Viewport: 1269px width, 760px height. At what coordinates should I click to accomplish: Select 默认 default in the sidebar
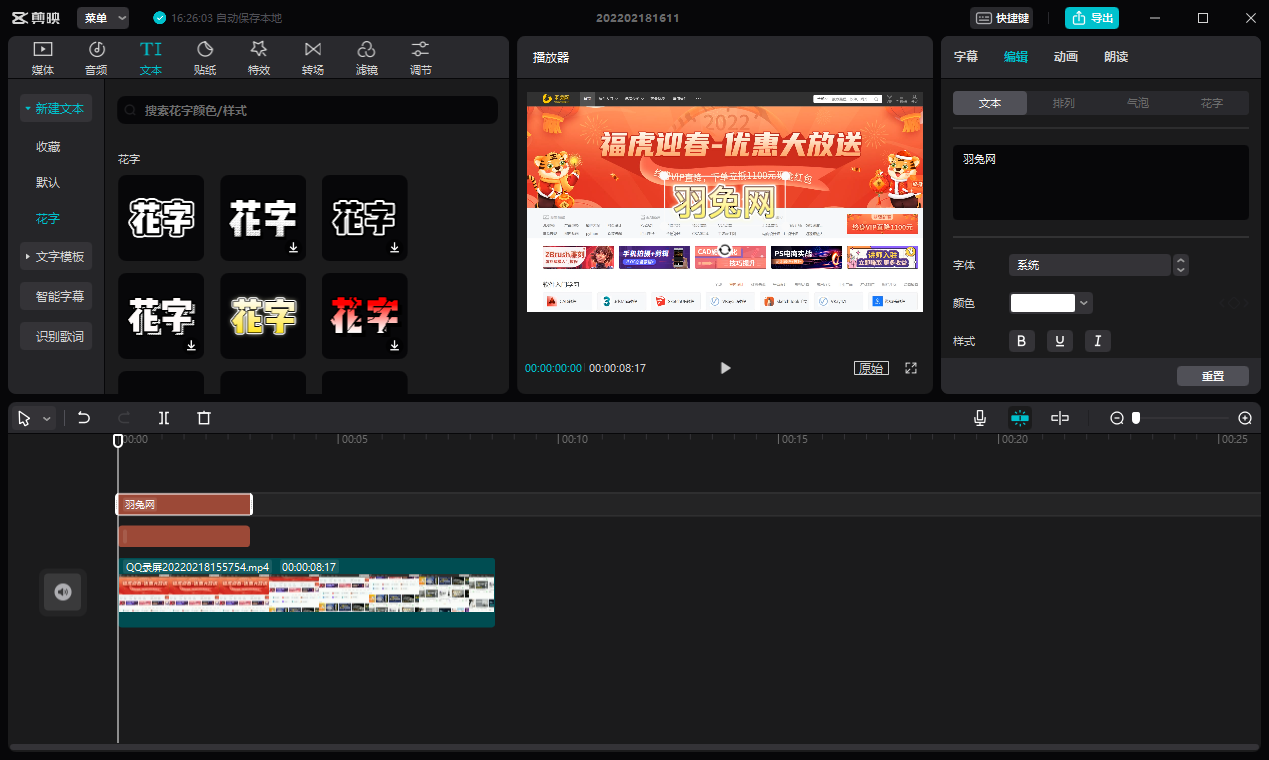pyautogui.click(x=48, y=182)
